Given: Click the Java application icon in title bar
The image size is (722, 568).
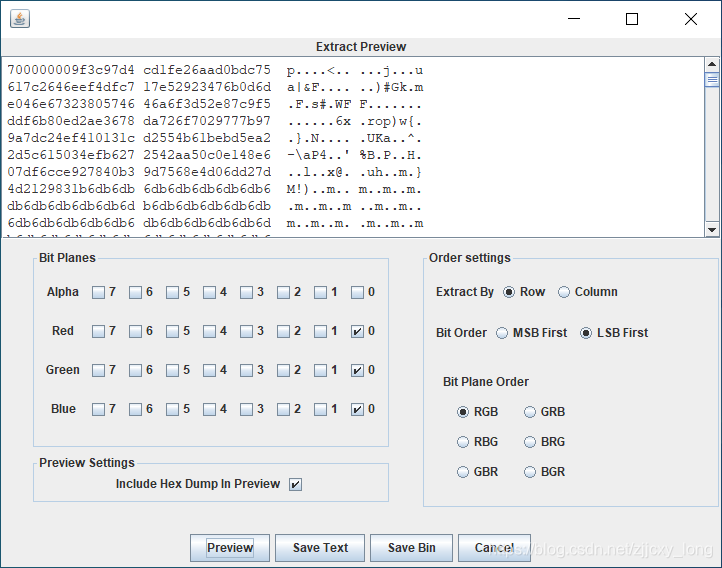Looking at the screenshot, I should [x=20, y=19].
